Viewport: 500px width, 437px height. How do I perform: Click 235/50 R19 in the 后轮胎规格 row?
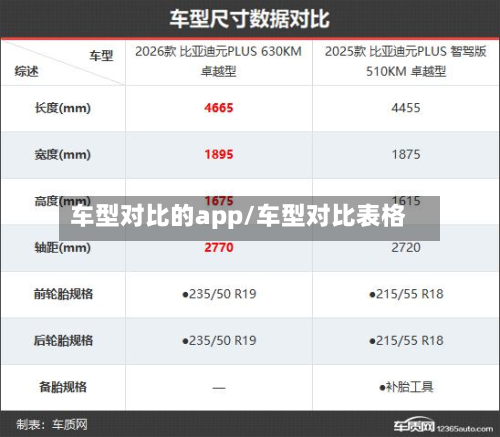pyautogui.click(x=219, y=341)
